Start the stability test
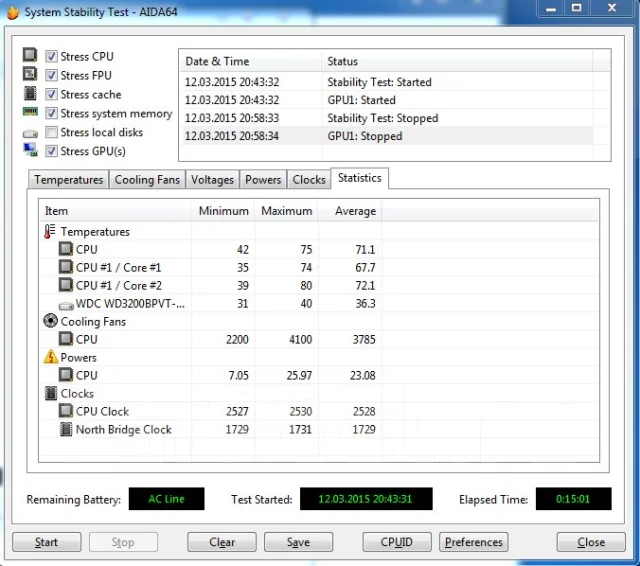Viewport: 640px width, 566px height. click(x=47, y=542)
